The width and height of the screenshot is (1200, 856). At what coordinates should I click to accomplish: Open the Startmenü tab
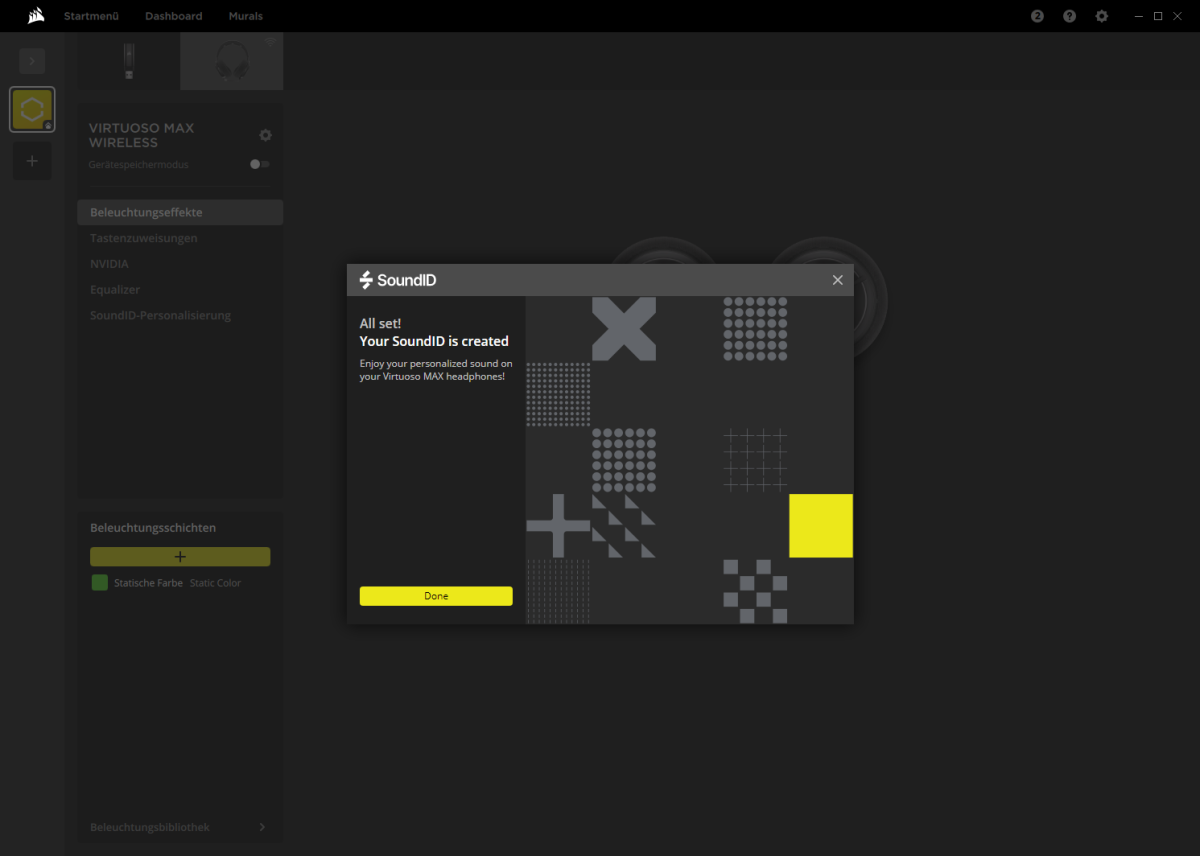coord(91,16)
